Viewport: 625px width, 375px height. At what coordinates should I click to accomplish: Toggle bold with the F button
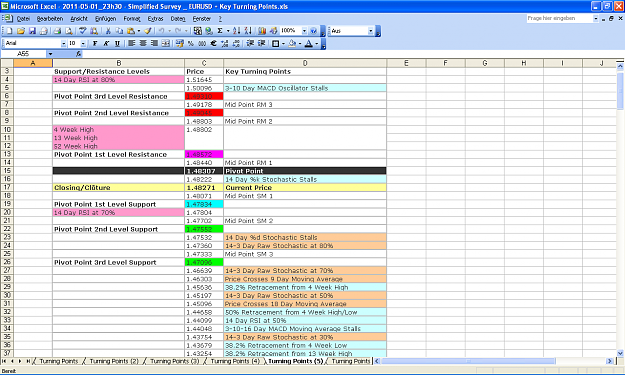(95, 43)
